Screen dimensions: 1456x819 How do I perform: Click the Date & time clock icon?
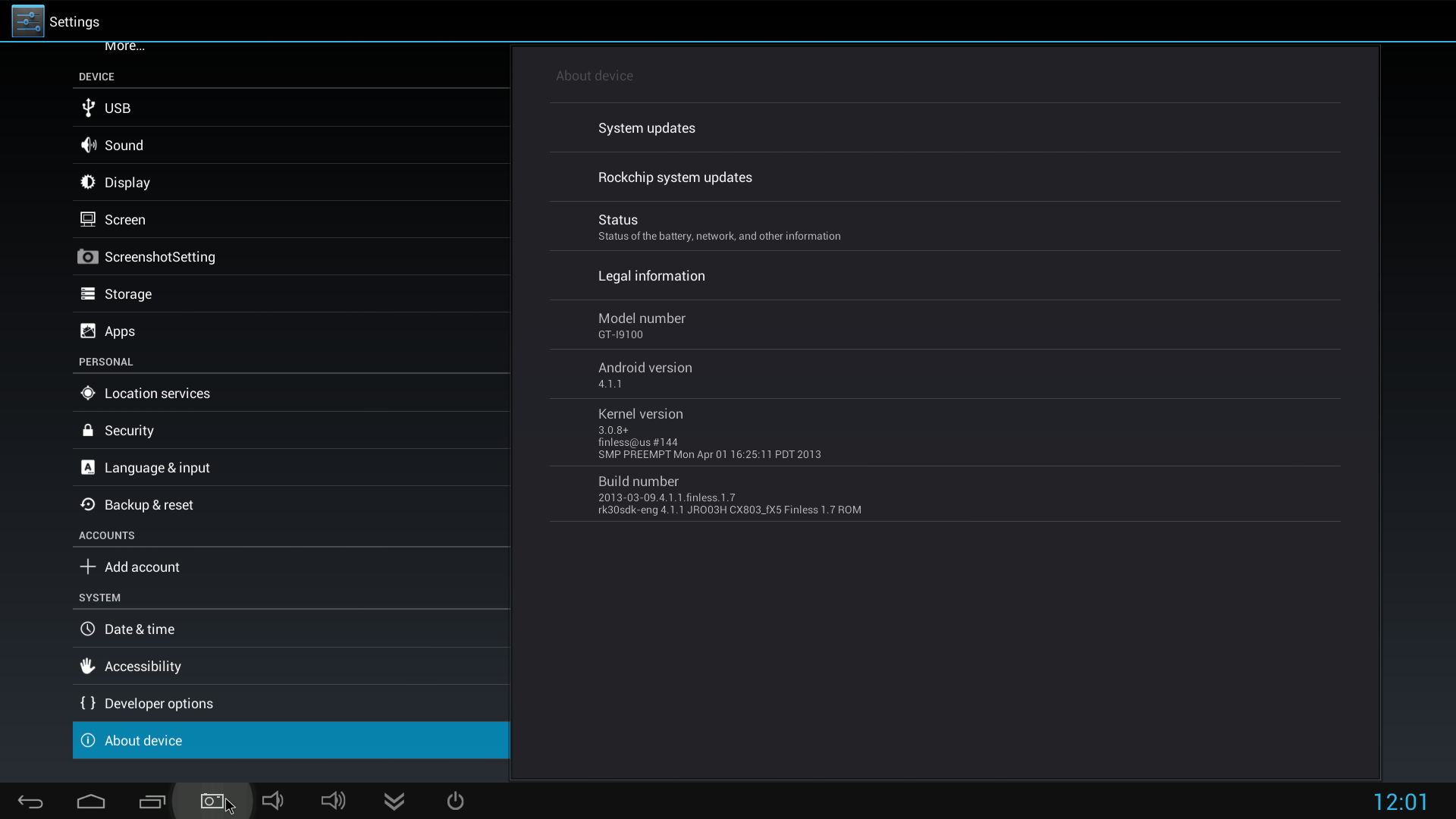point(88,629)
